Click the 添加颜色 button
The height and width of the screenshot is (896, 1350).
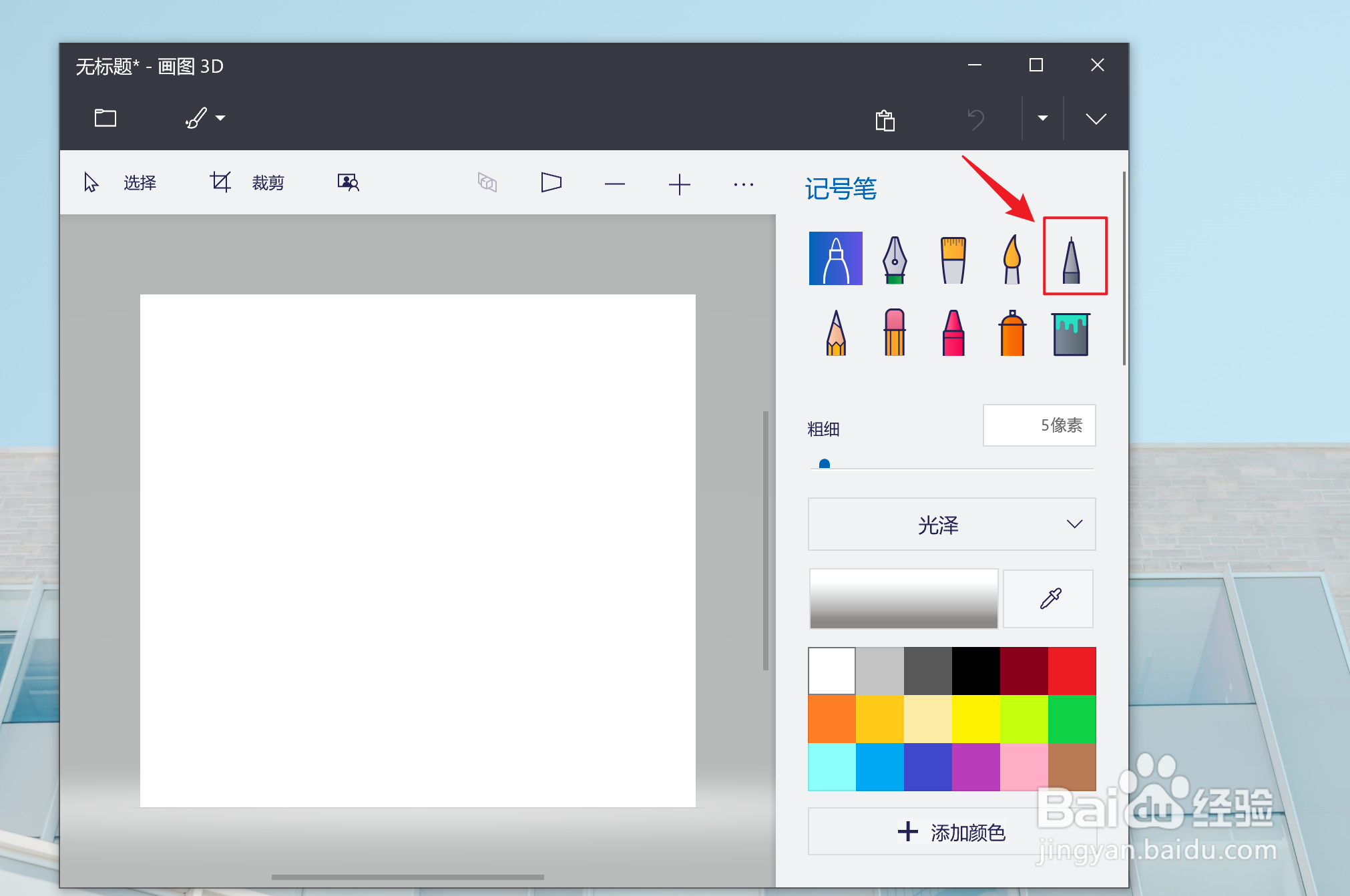tap(951, 832)
